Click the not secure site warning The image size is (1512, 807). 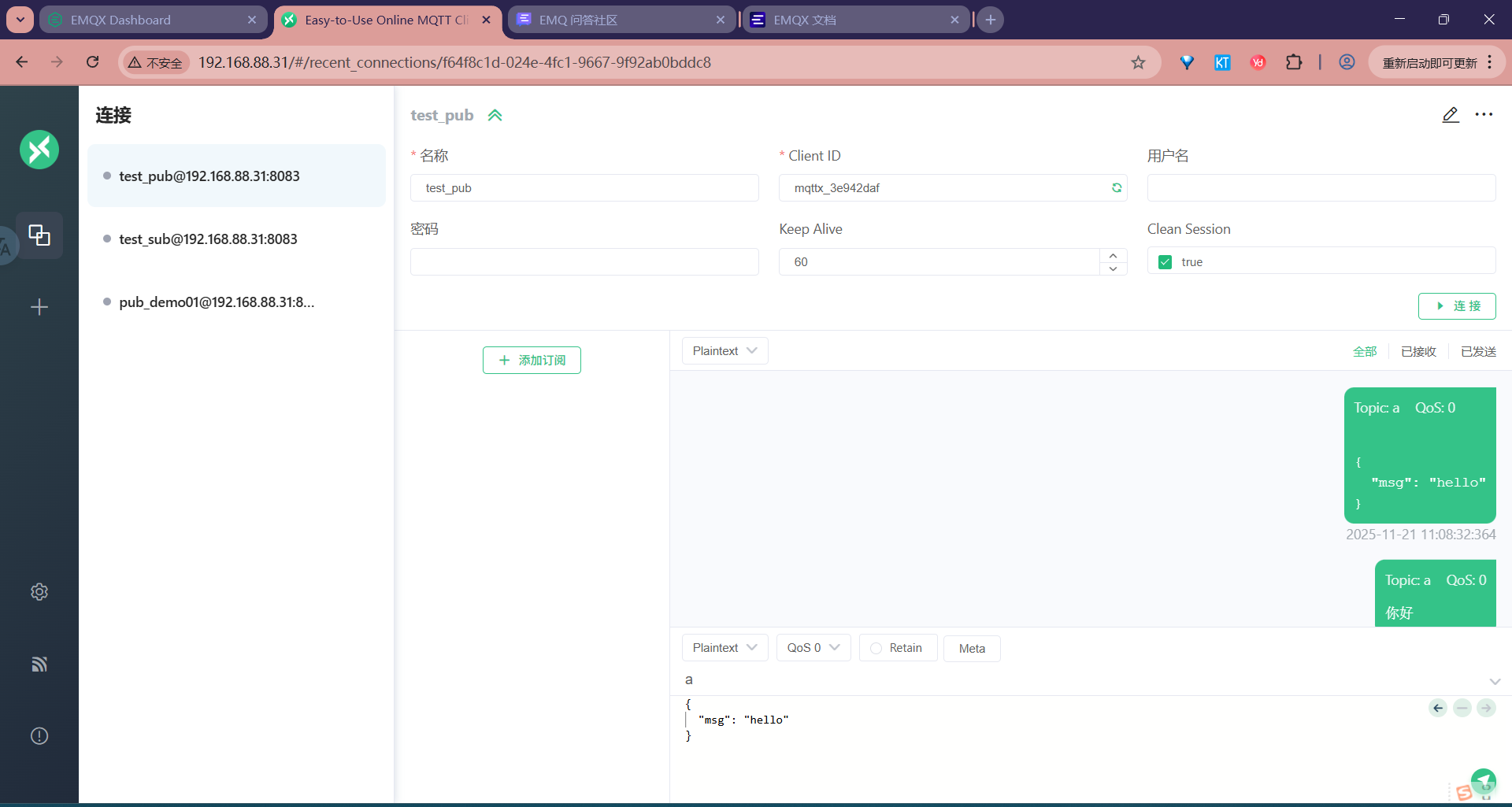[155, 63]
